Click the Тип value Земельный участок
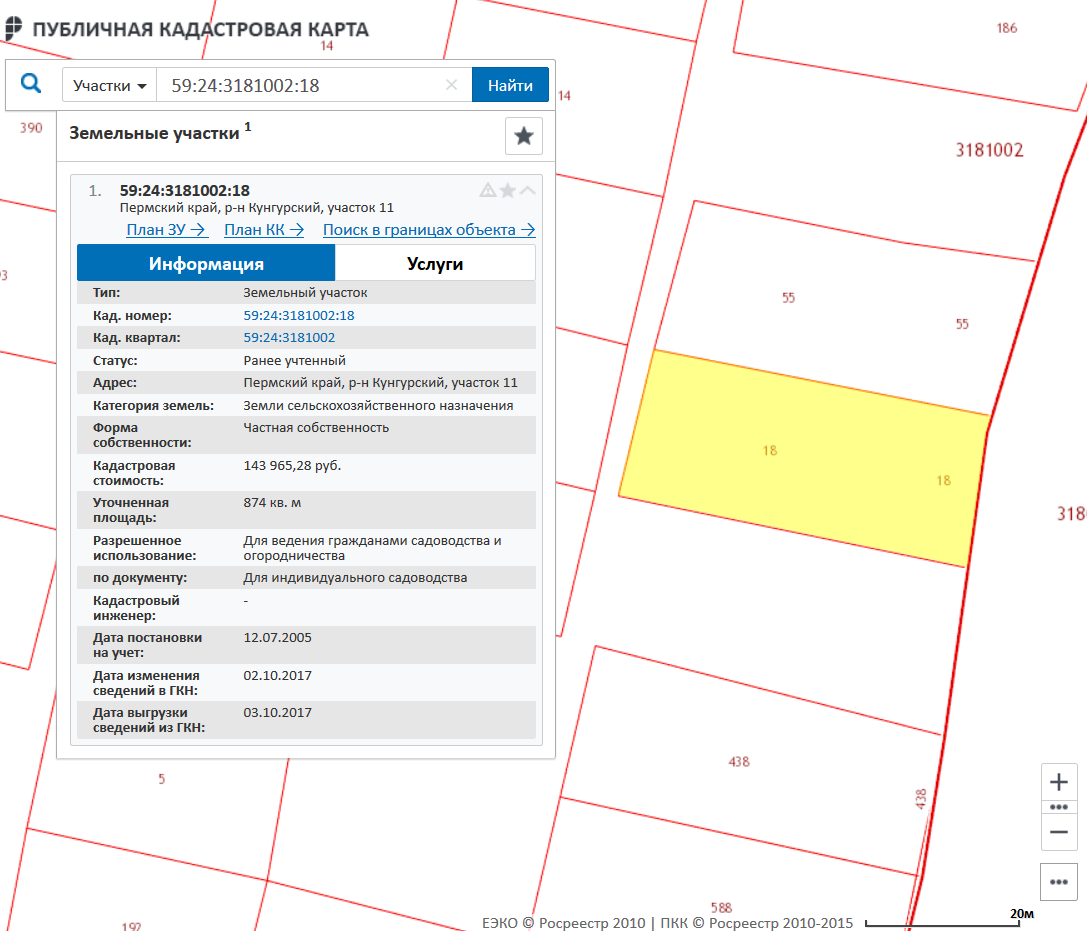 coord(305,293)
